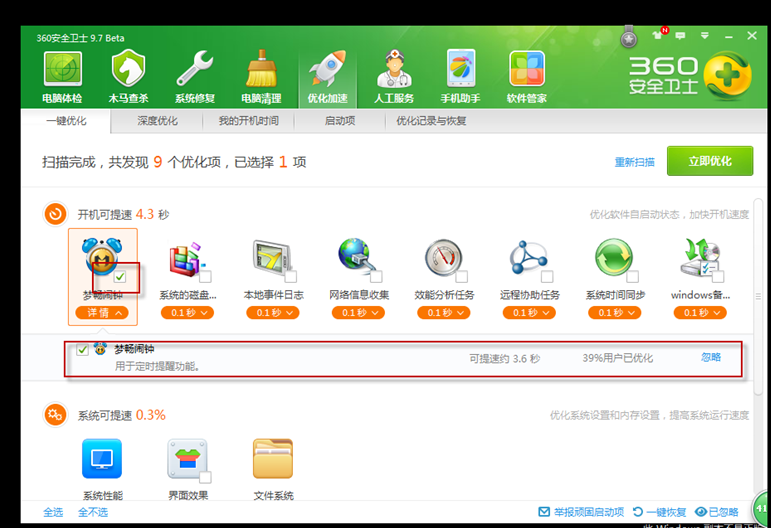Viewport: 771px width, 528px height.
Task: Select 远程协助任务 network icon
Action: tap(529, 258)
